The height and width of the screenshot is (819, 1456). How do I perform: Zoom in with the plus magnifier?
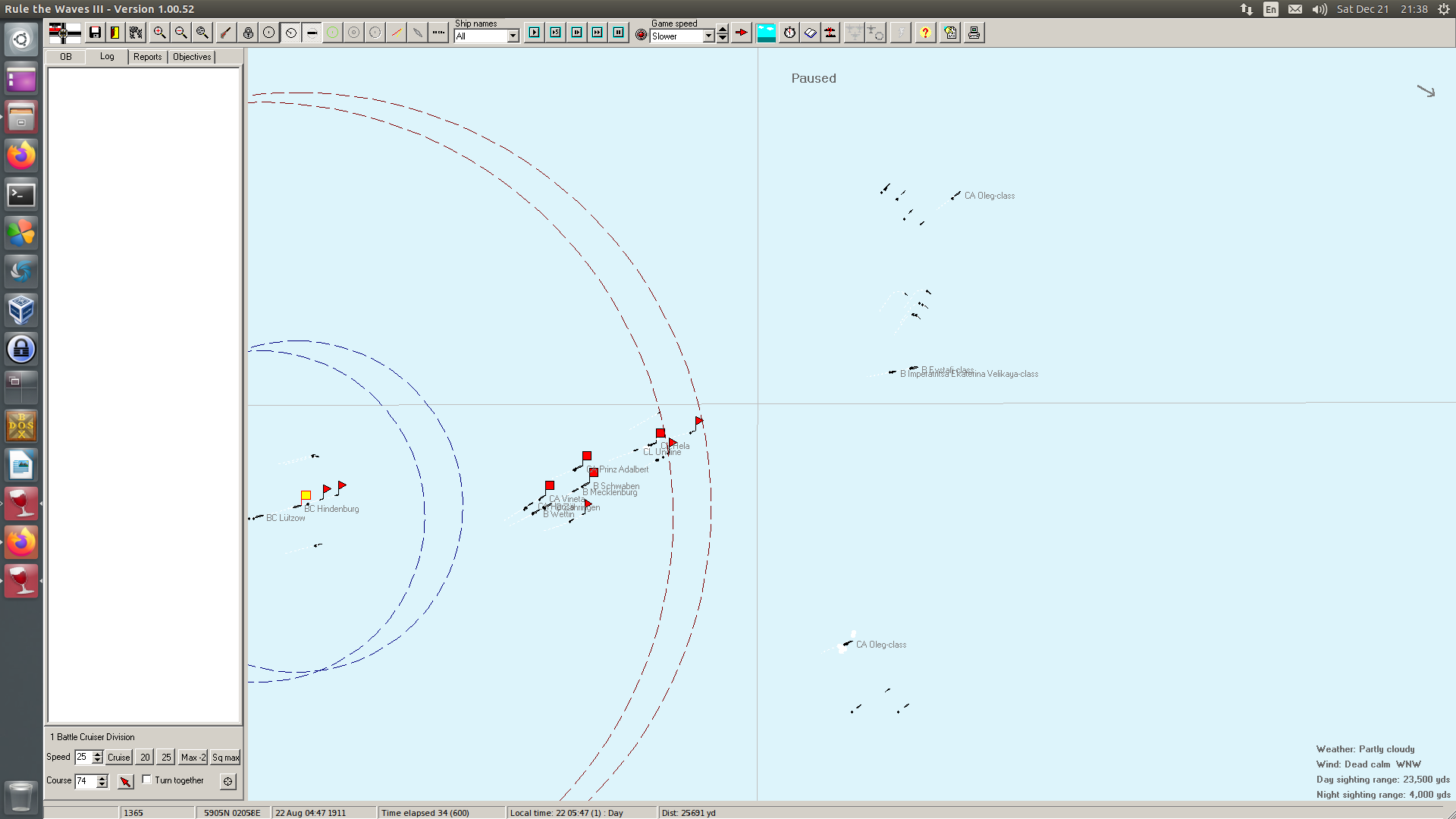(x=159, y=33)
